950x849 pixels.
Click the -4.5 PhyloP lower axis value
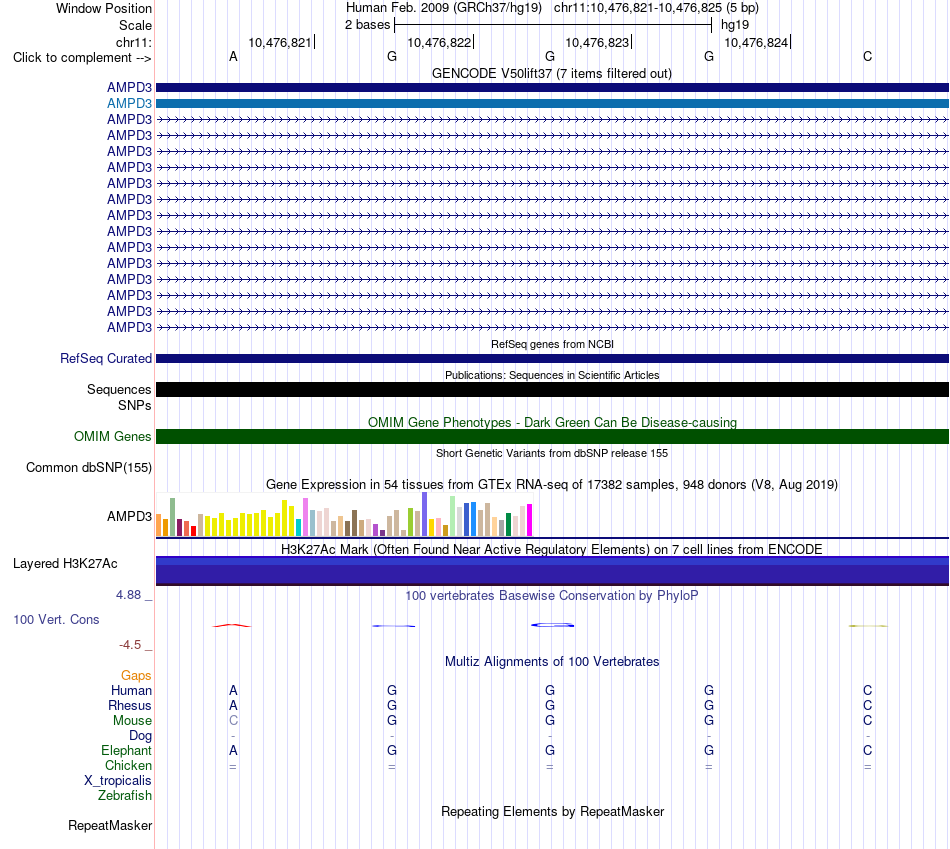130,645
